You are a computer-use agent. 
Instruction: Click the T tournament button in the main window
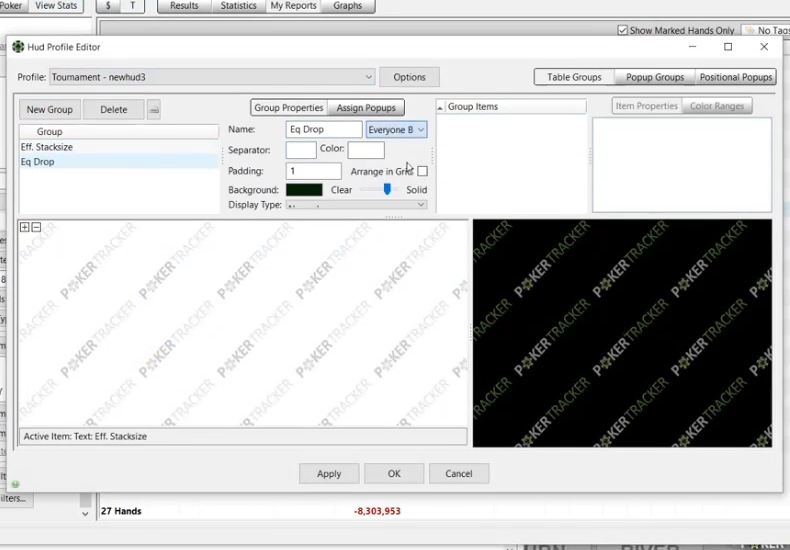(x=133, y=6)
